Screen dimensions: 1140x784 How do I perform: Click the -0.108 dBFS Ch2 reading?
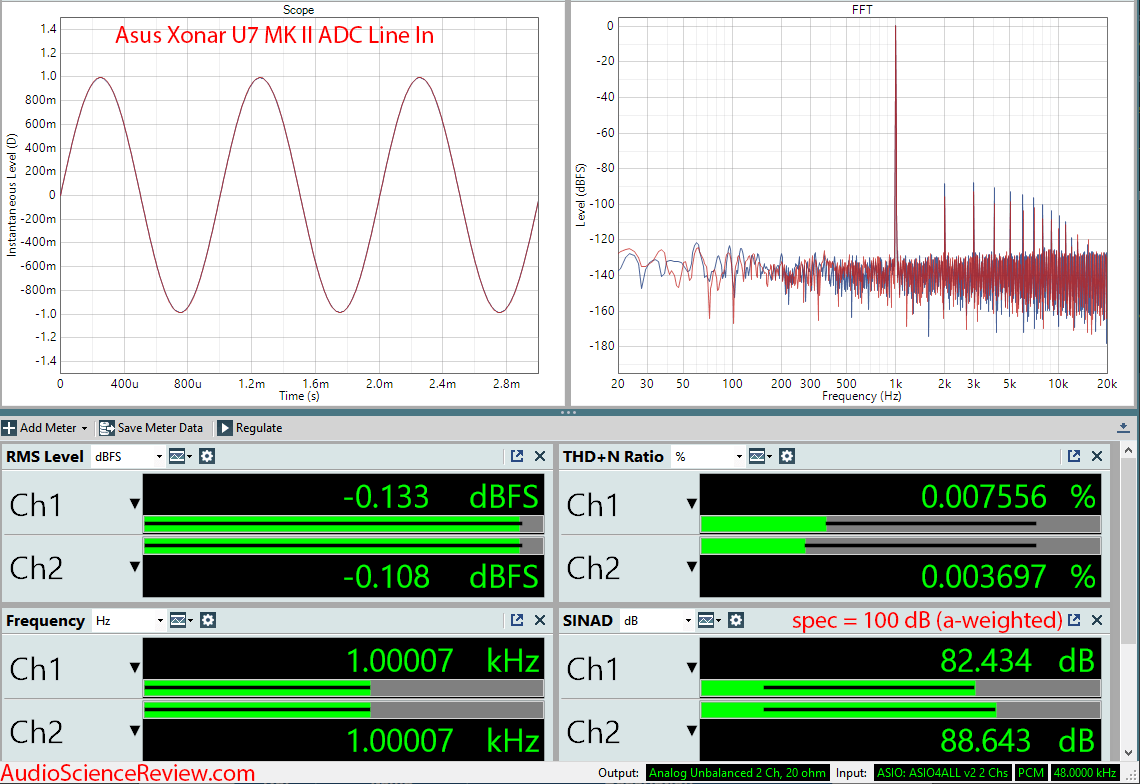pos(440,577)
